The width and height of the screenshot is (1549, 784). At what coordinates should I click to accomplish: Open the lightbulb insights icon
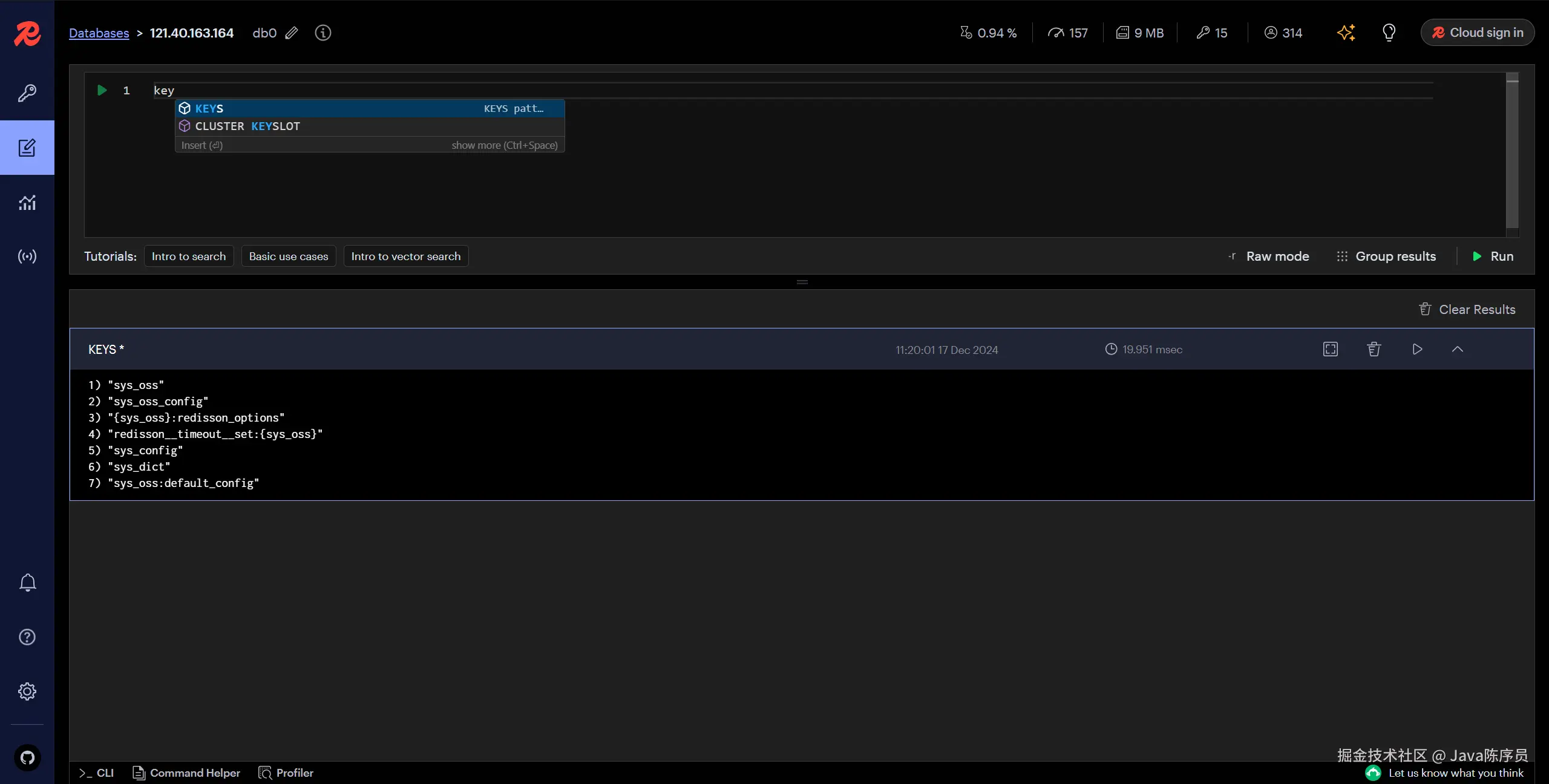(x=1389, y=33)
